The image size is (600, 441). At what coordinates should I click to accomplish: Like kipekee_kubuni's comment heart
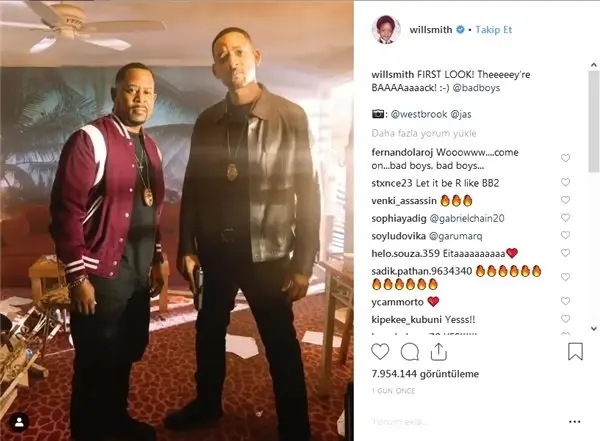tap(565, 319)
